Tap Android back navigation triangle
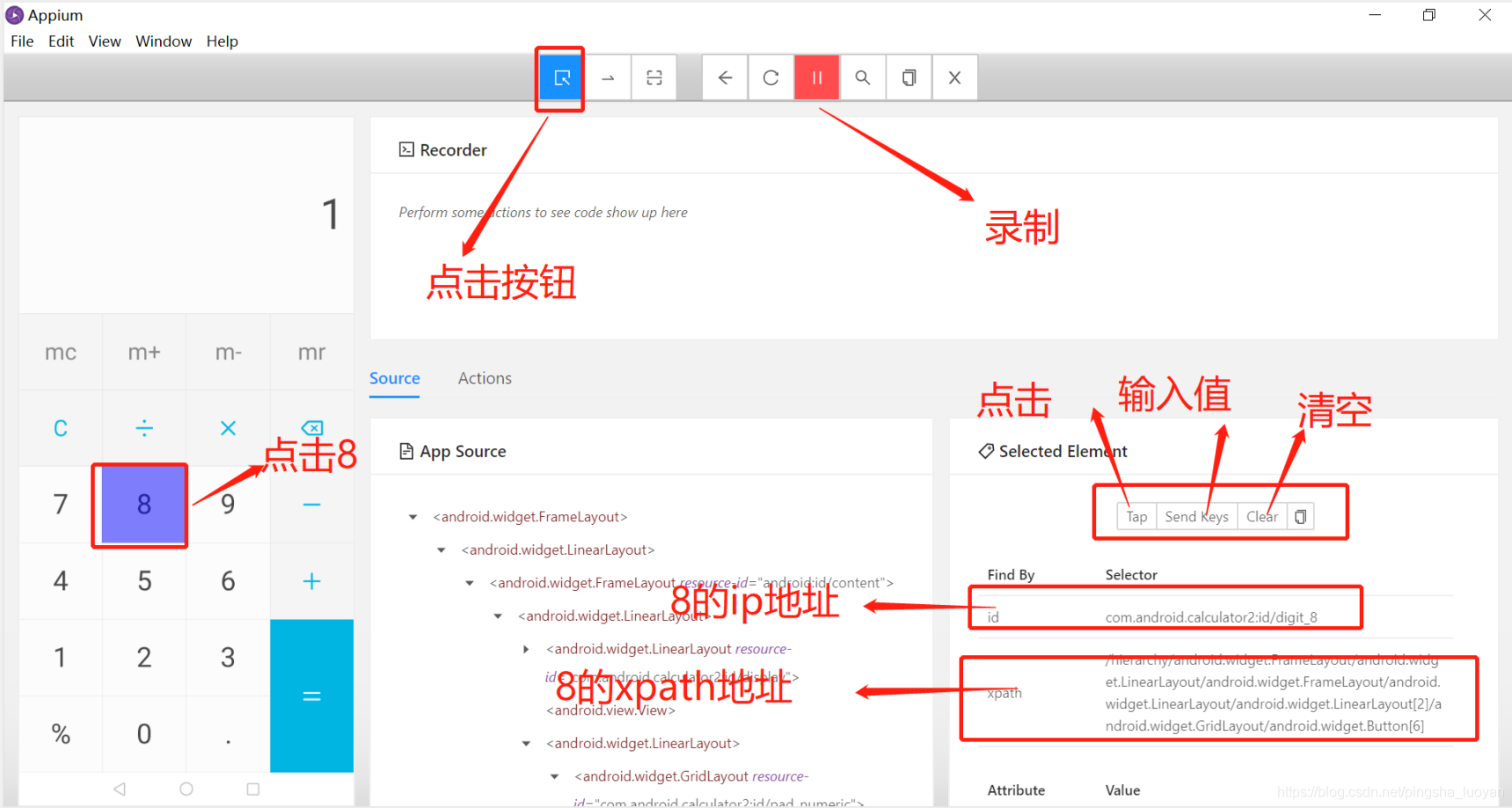1512x808 pixels. click(120, 789)
